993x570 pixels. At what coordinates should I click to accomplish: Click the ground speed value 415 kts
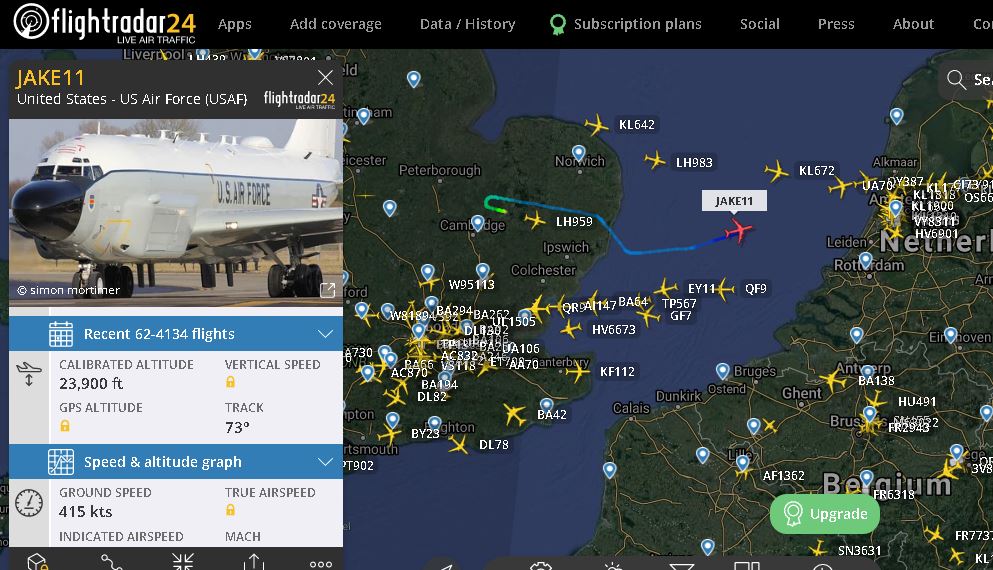pos(85,511)
